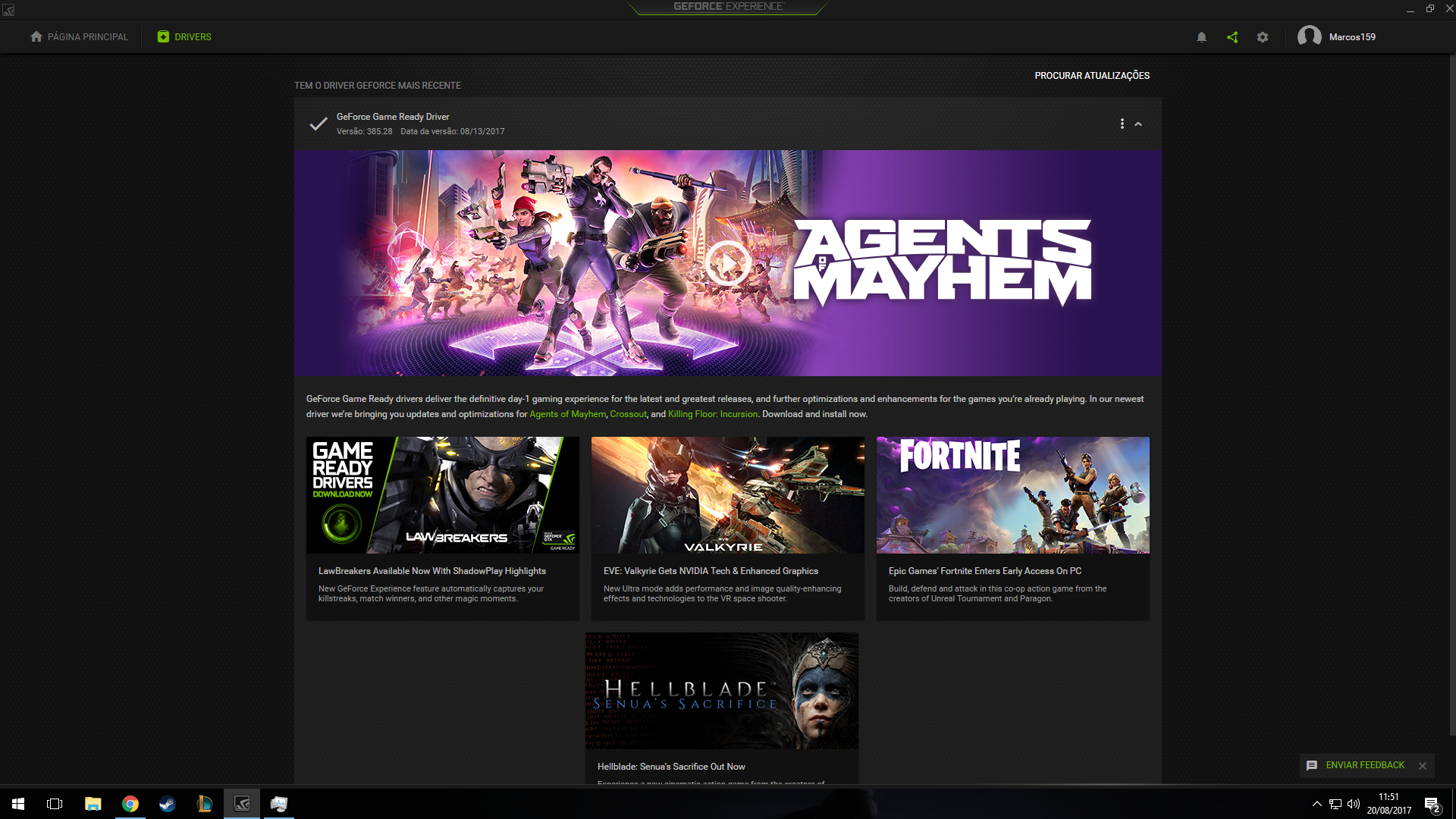
Task: Open driver options three-dot menu
Action: [1122, 124]
